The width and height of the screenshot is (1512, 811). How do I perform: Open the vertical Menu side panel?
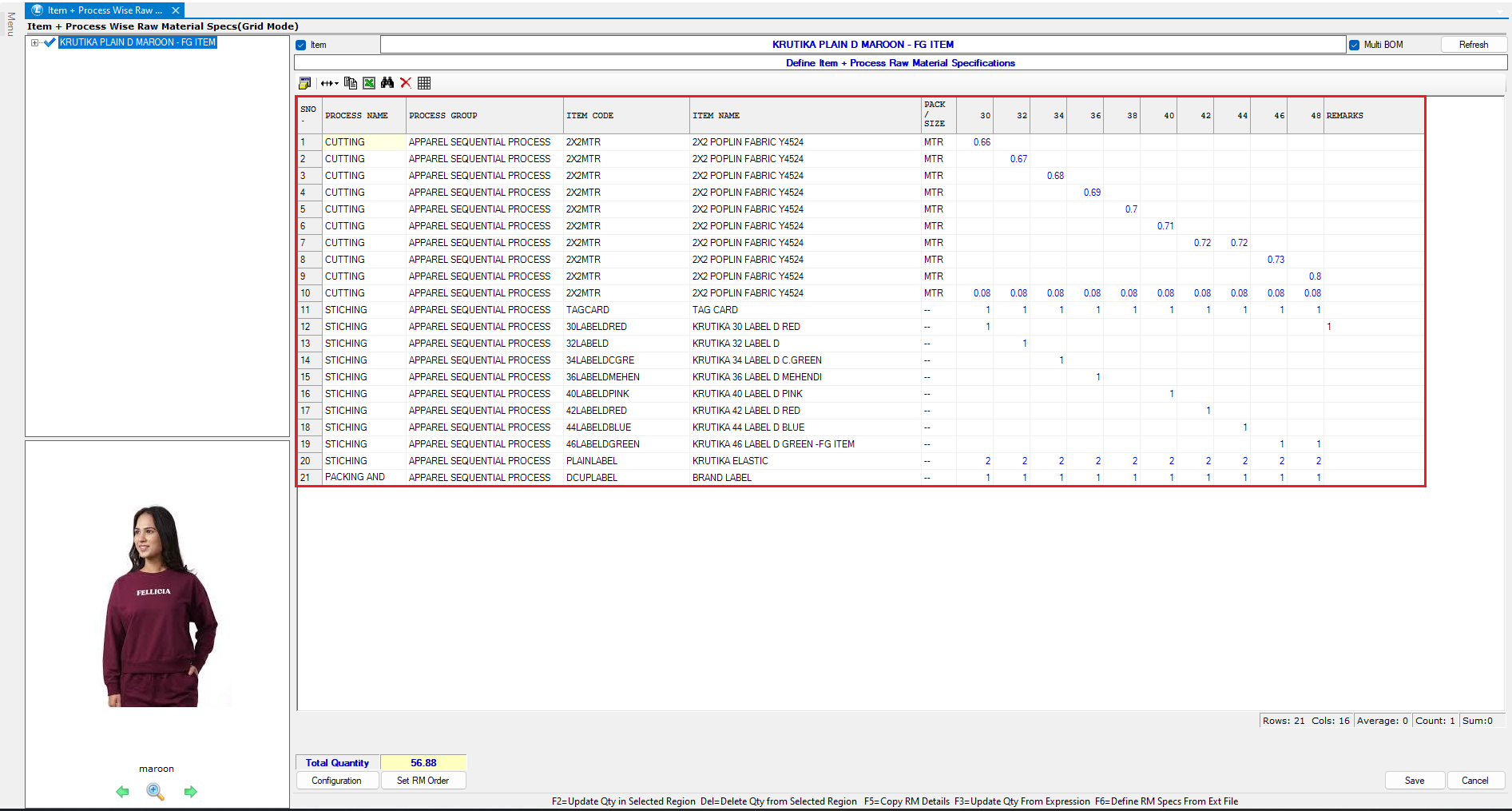coord(10,24)
